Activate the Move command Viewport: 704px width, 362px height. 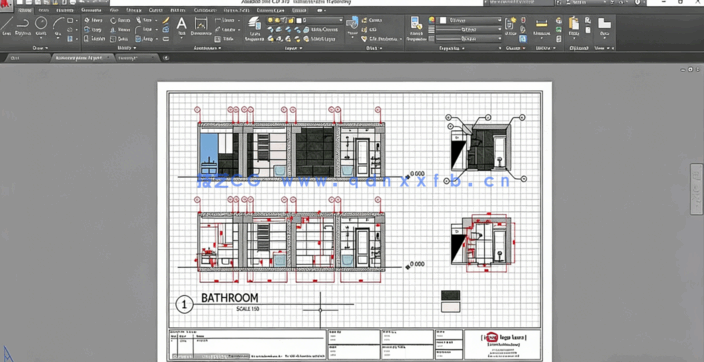click(x=93, y=20)
